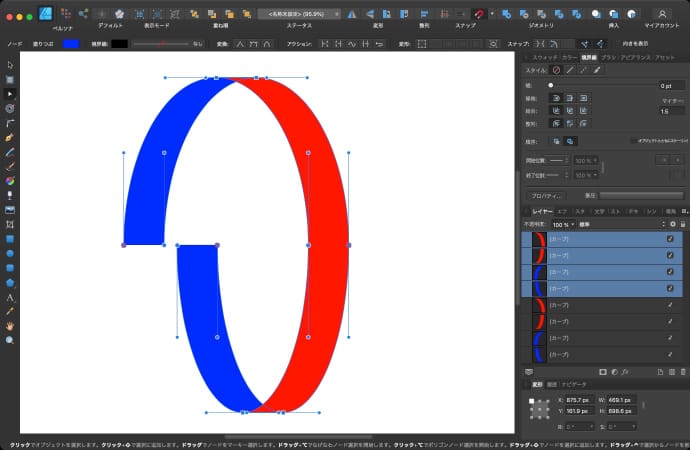The width and height of the screenshot is (690, 450).
Task: Select the Hand view tool
Action: click(10, 326)
